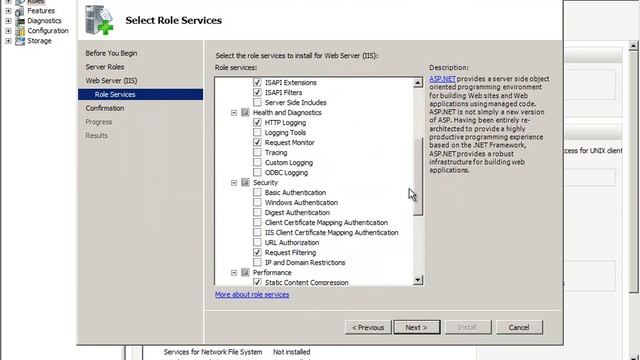
Task: Click the Diagnostics icon in the tree
Action: tap(20, 21)
